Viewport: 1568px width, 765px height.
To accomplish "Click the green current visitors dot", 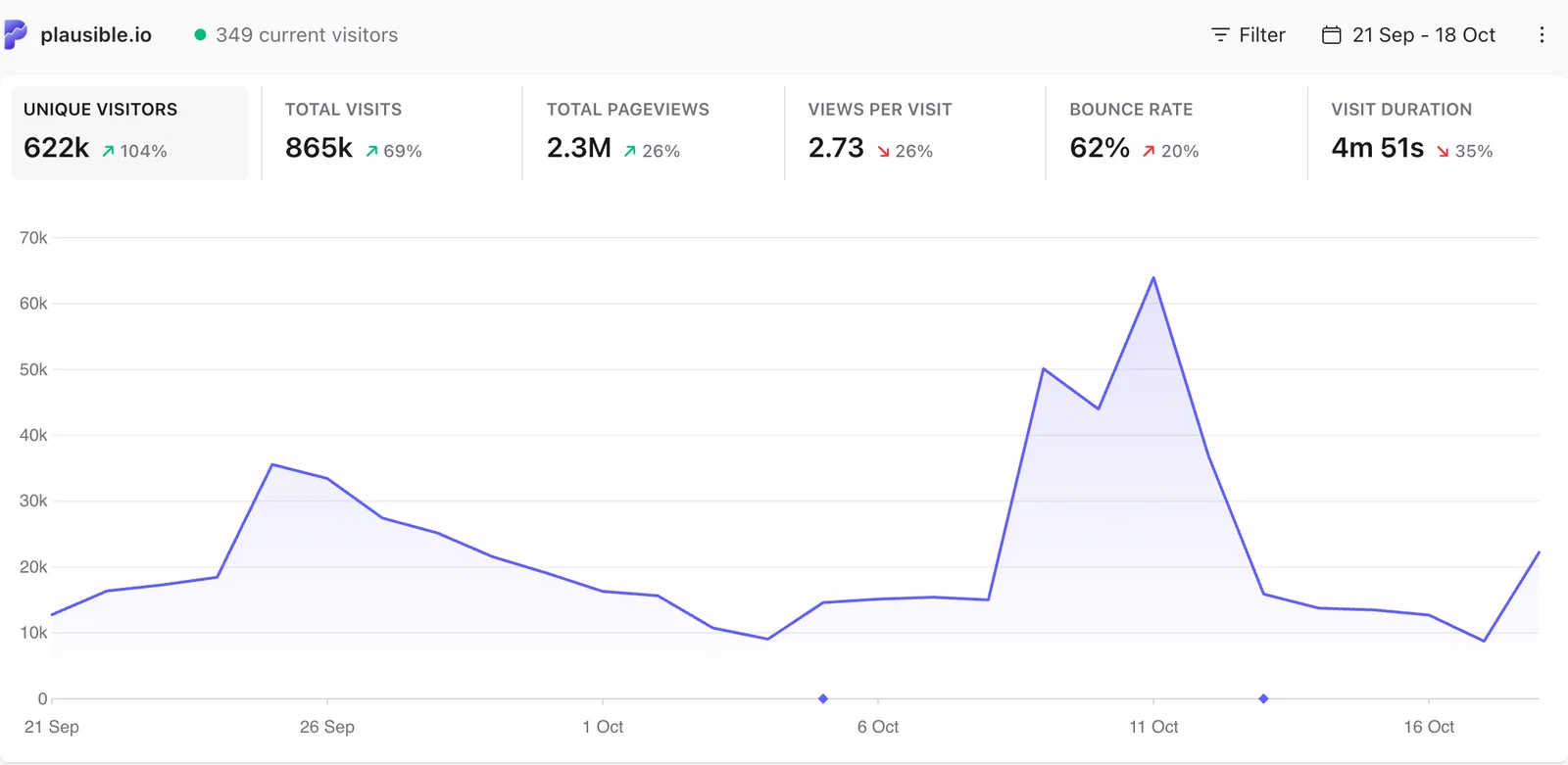I will [x=200, y=35].
